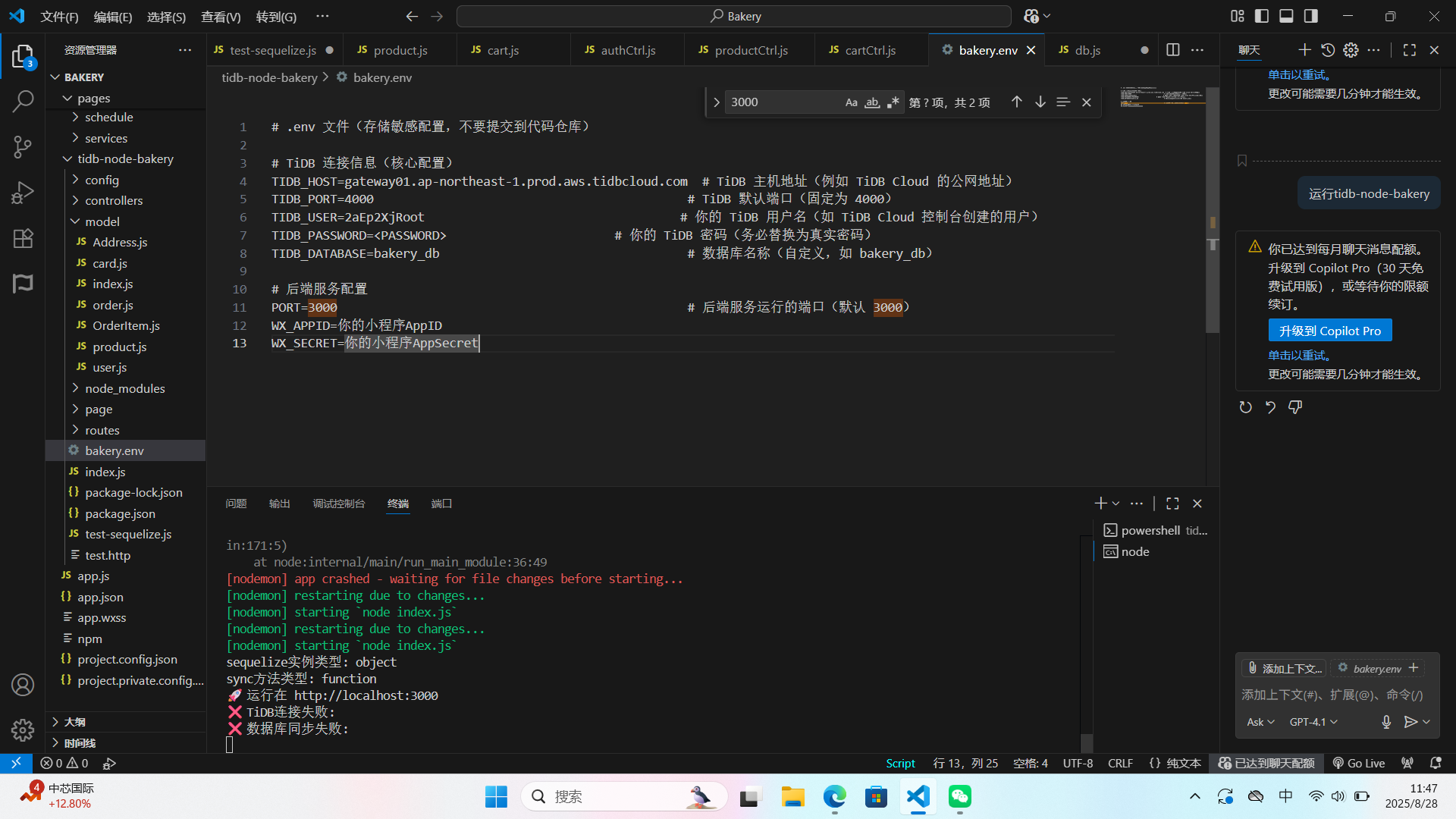
Task: Toggle Match Case in find box
Action: pyautogui.click(x=851, y=102)
